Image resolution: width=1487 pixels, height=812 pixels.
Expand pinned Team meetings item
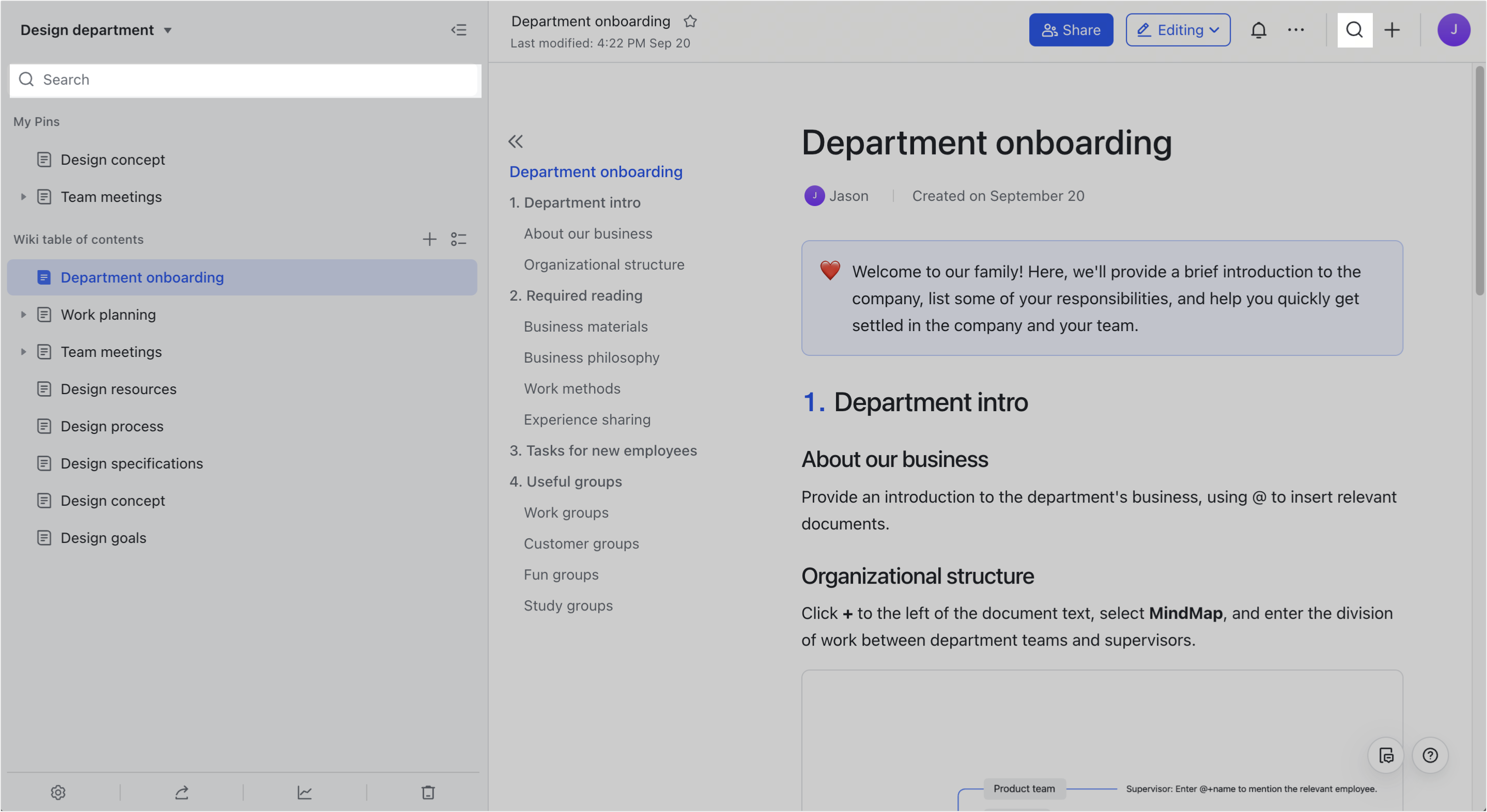tap(24, 197)
